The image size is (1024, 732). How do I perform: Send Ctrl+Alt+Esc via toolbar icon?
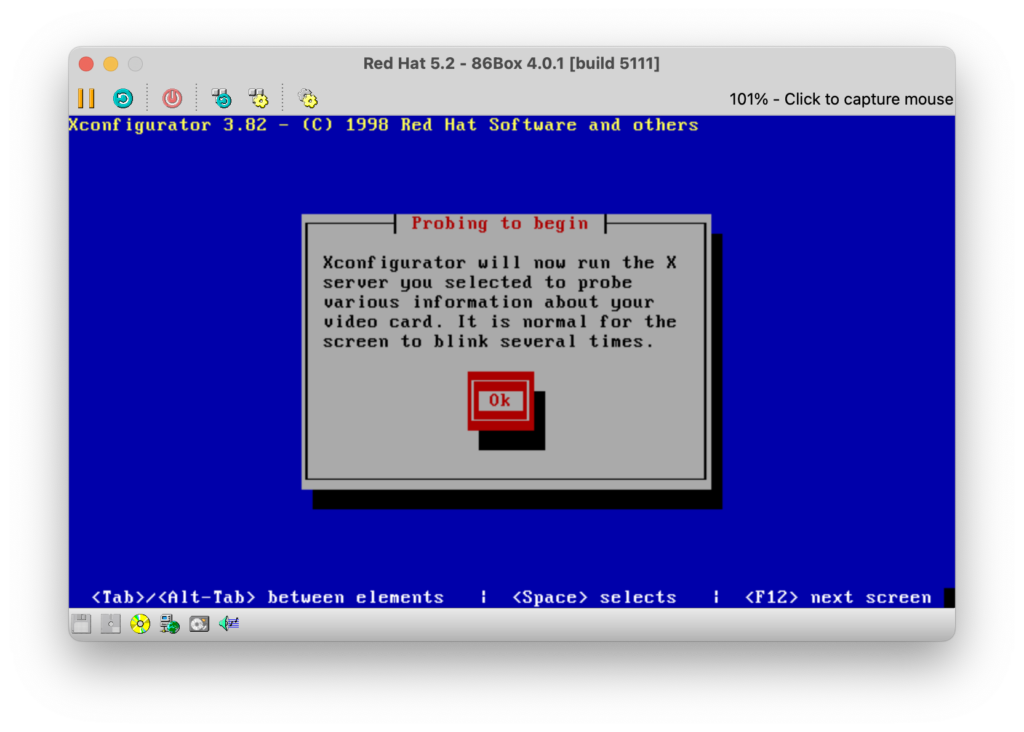click(x=259, y=99)
